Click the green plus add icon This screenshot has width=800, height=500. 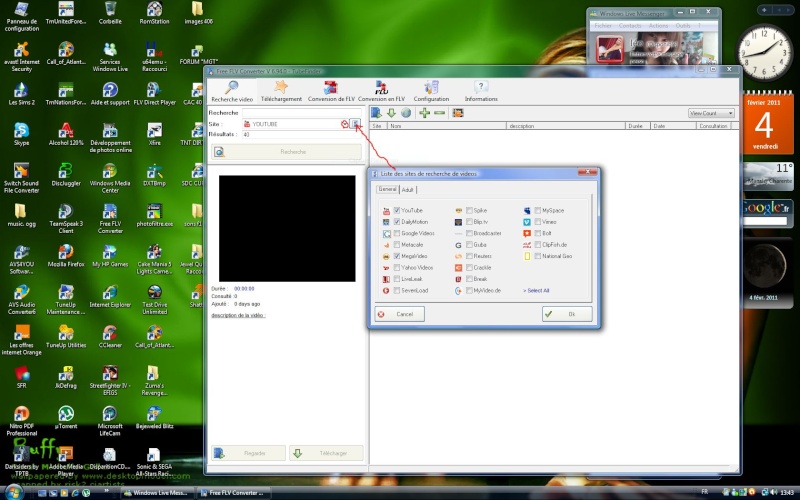tap(424, 113)
